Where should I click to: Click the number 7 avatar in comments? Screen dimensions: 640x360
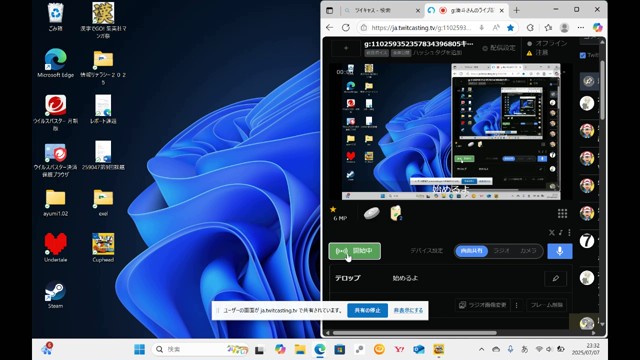[587, 241]
